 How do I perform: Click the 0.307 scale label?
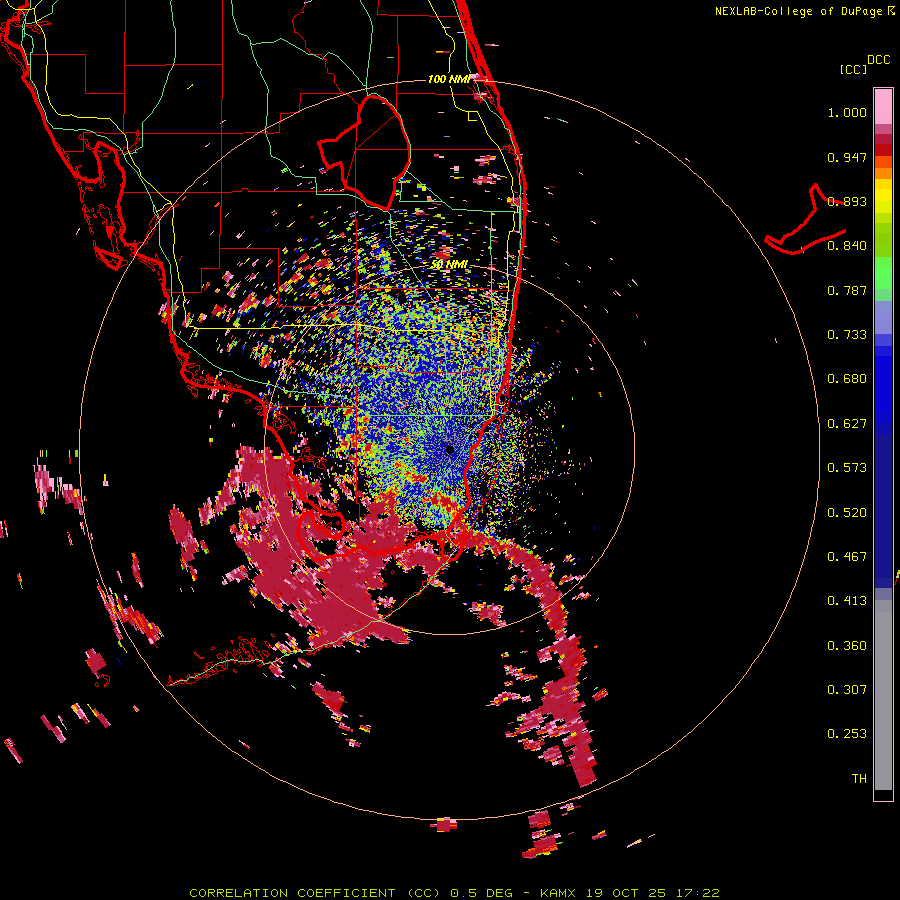847,689
